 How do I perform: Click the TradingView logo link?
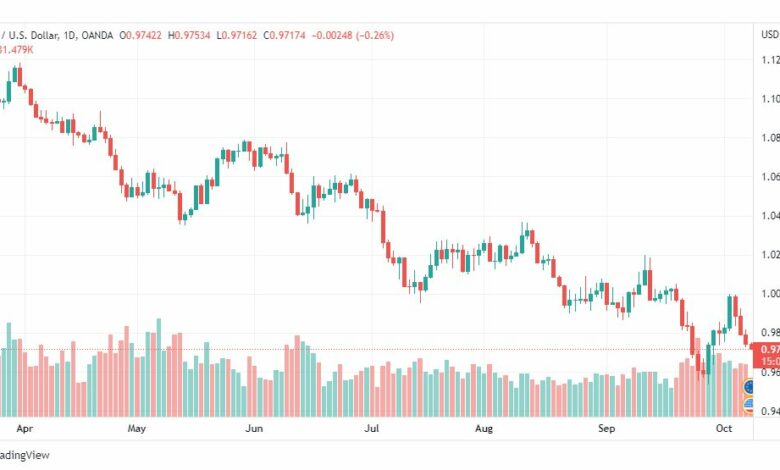(24, 455)
